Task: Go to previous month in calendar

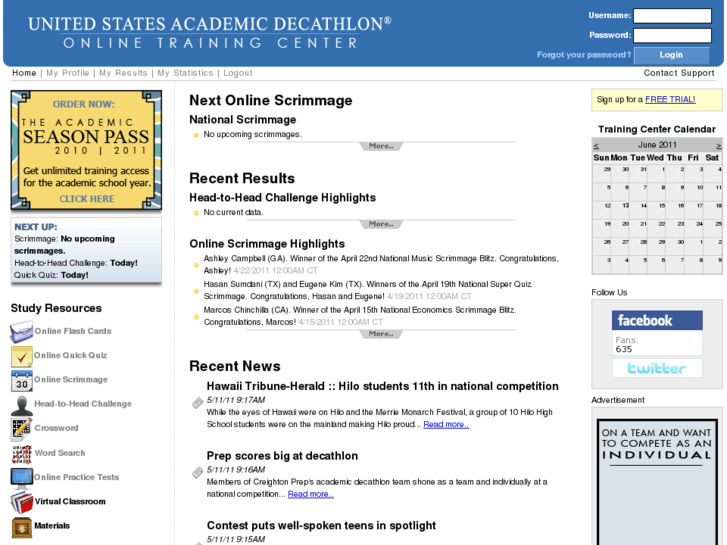Action: click(596, 146)
